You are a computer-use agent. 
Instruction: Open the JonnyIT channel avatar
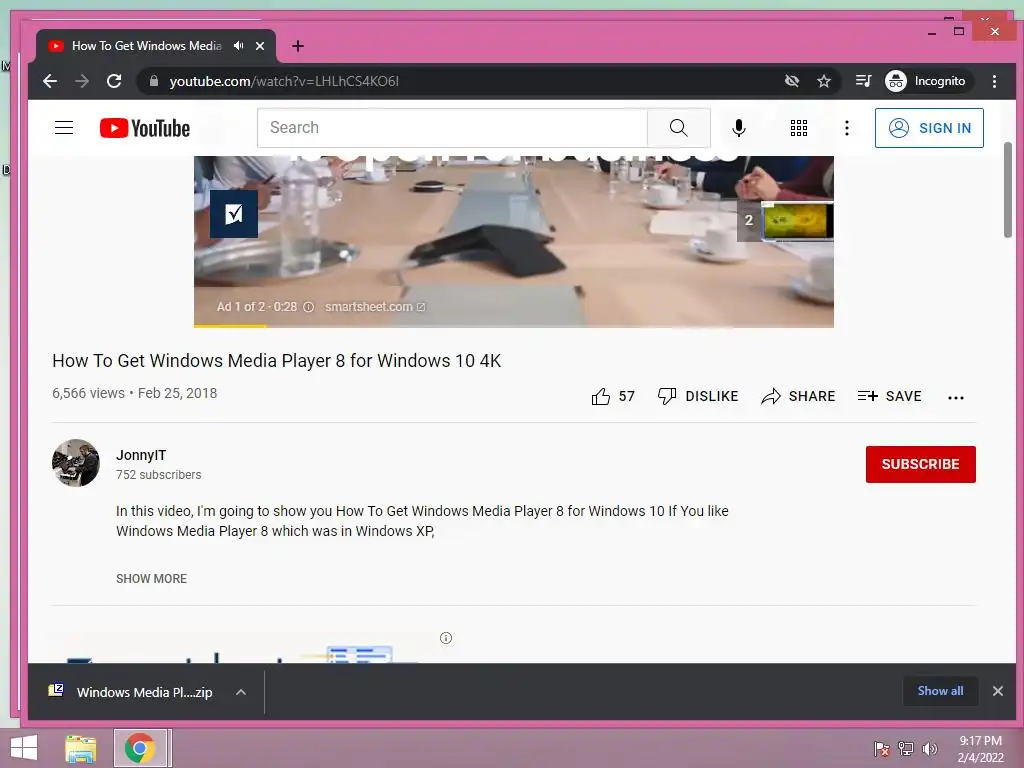pos(76,463)
